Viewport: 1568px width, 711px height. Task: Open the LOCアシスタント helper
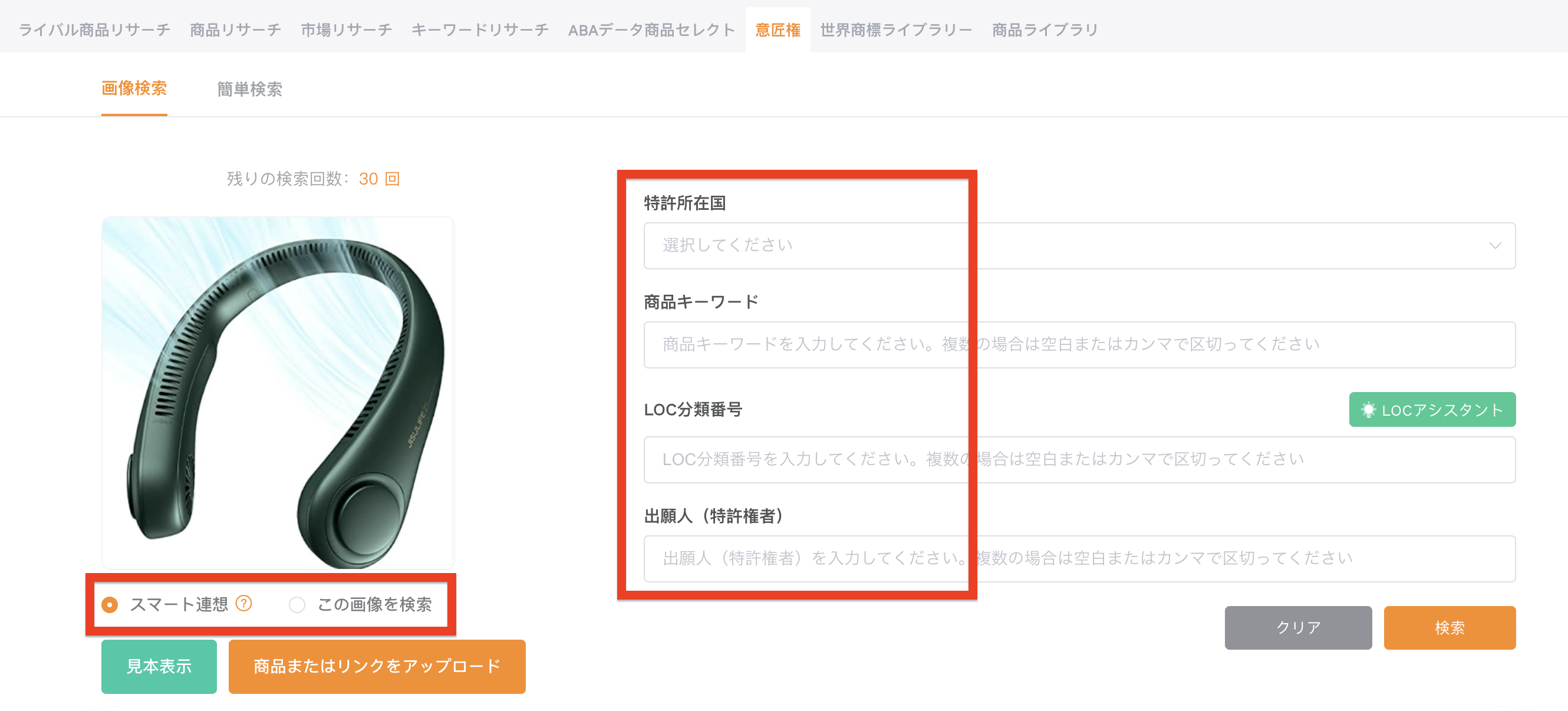(x=1432, y=410)
